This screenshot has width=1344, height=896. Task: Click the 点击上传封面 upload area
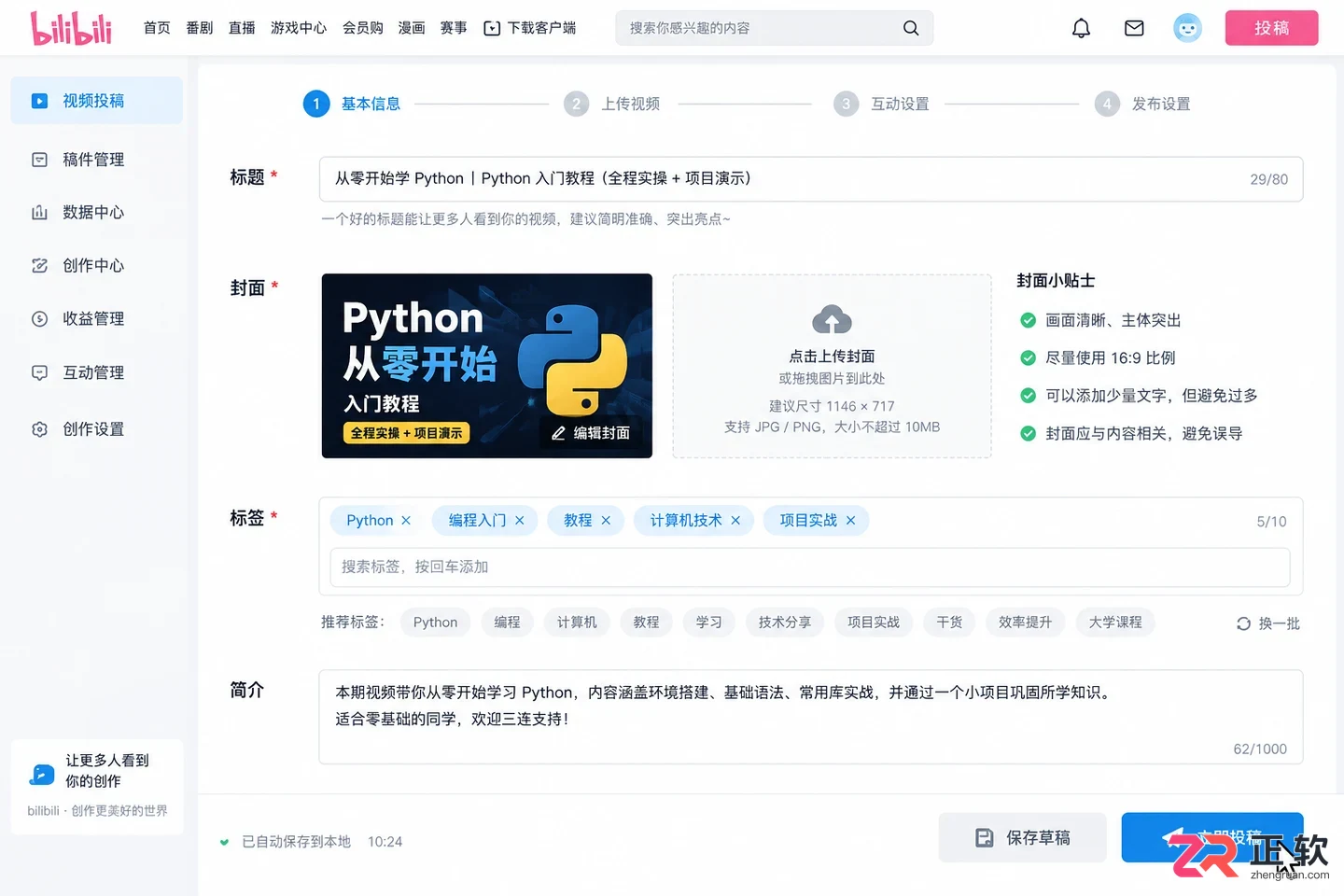pos(832,366)
